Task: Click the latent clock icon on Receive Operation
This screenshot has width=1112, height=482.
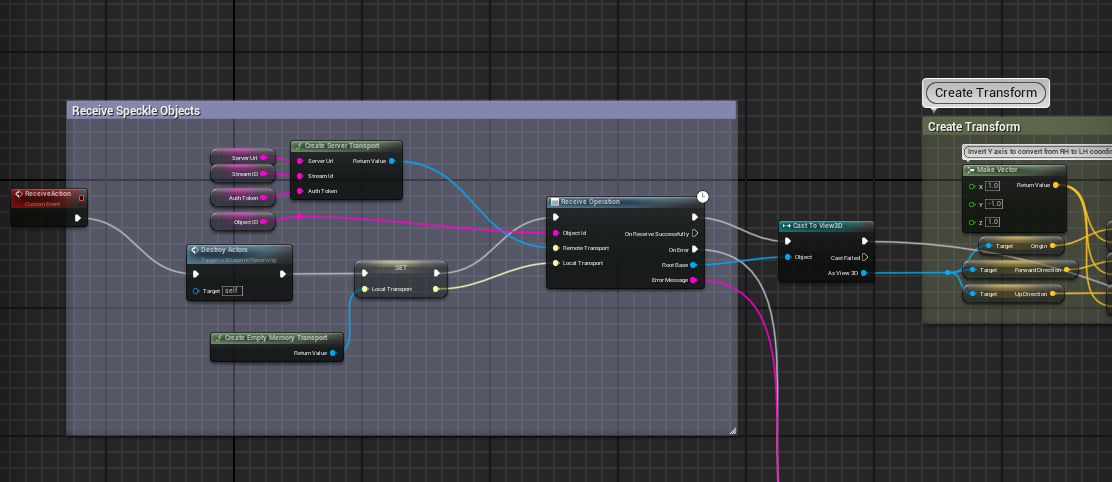Action: coord(702,196)
